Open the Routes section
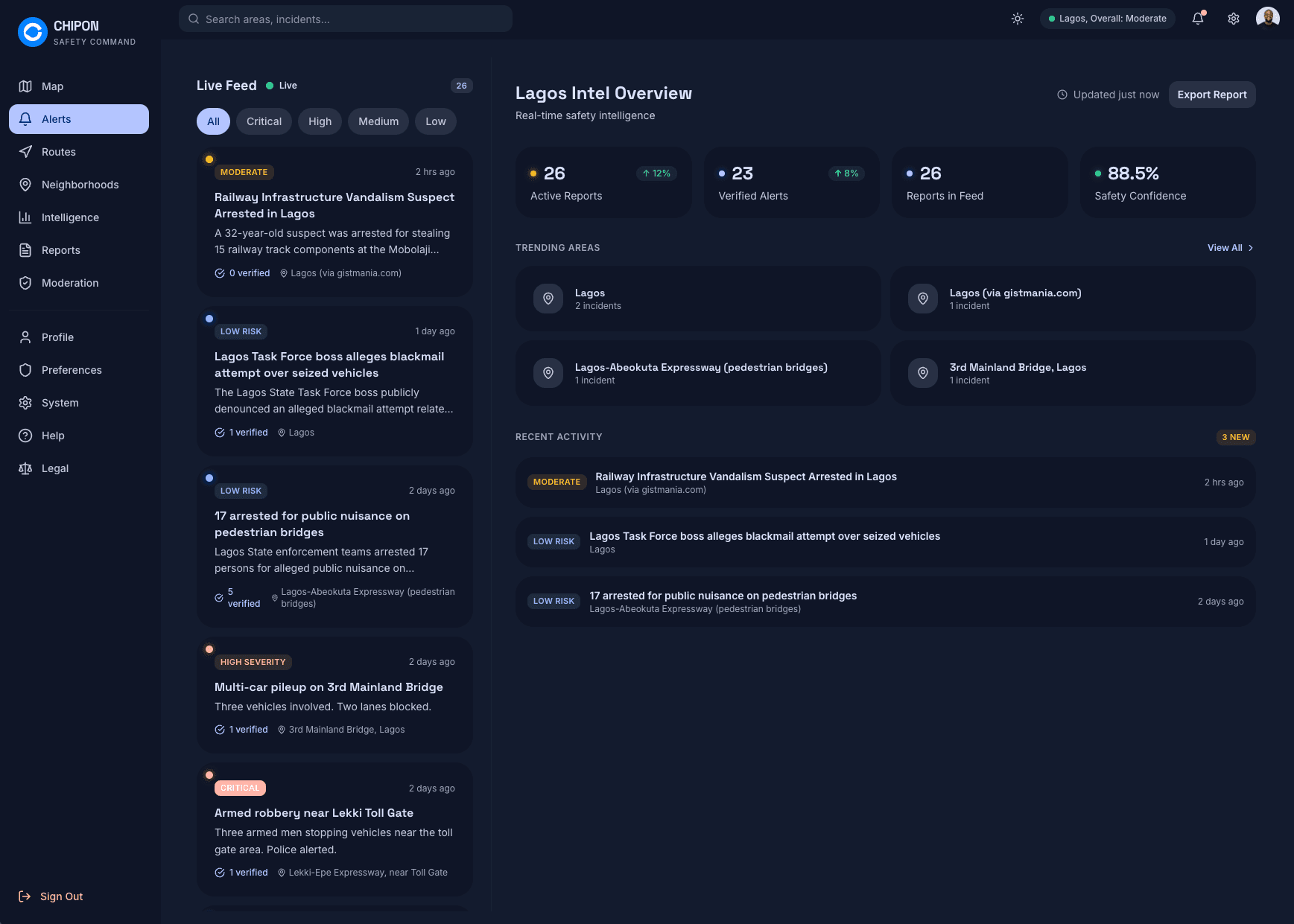Screen dimensions: 1294x924 click(x=57, y=151)
